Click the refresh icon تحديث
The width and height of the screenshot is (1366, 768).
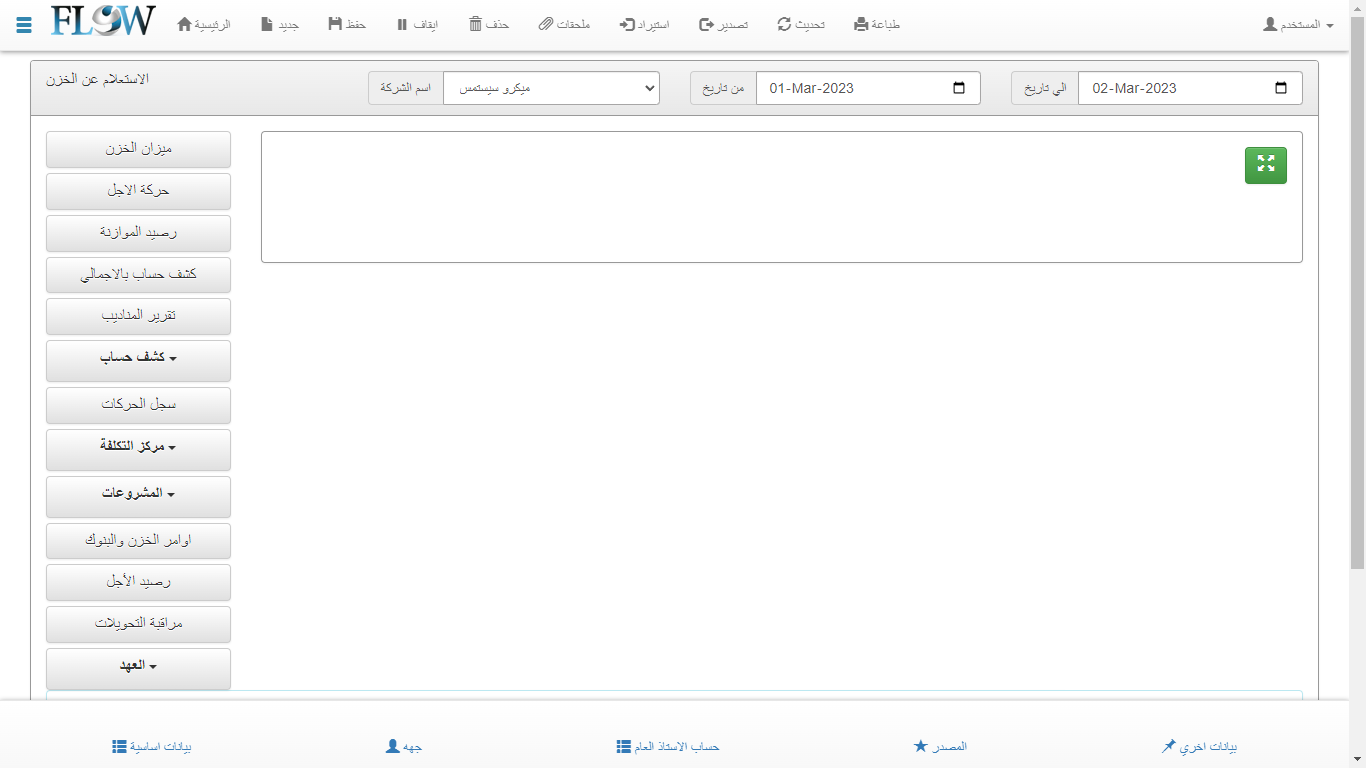click(785, 24)
